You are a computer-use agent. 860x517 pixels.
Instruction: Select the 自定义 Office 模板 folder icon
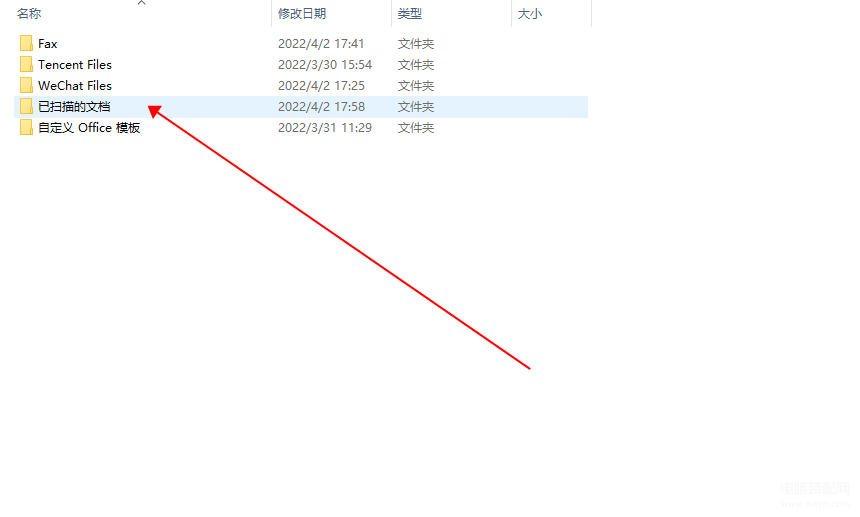pyautogui.click(x=26, y=127)
